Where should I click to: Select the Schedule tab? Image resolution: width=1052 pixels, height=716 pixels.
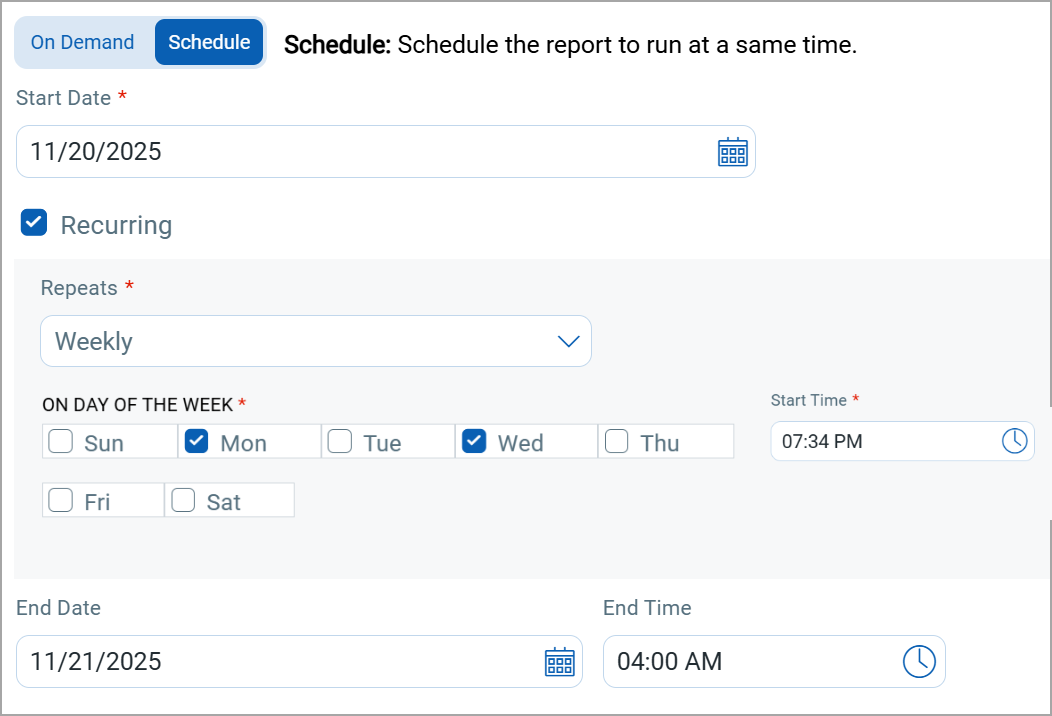[x=209, y=42]
